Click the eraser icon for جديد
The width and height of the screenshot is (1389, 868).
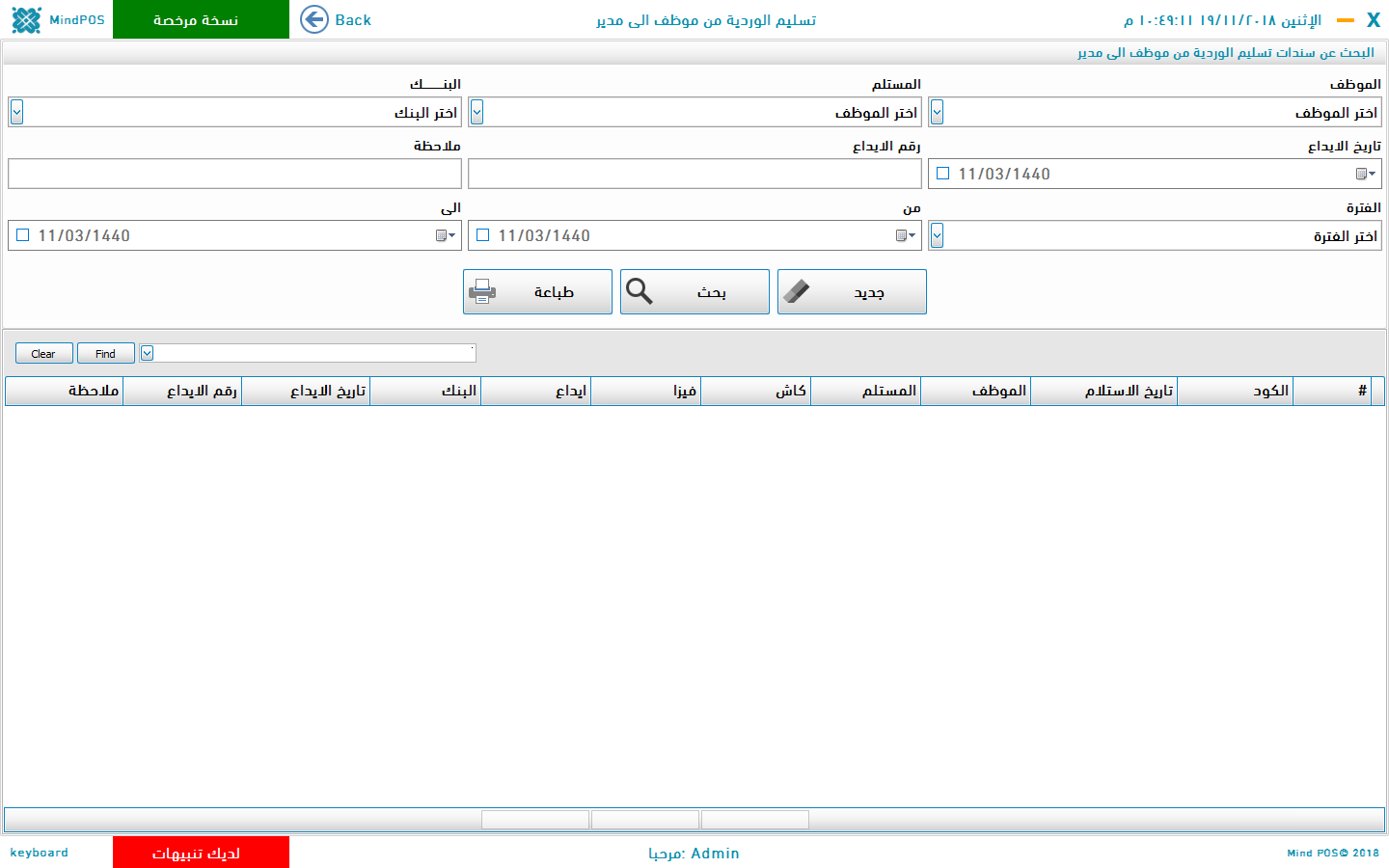click(x=797, y=291)
